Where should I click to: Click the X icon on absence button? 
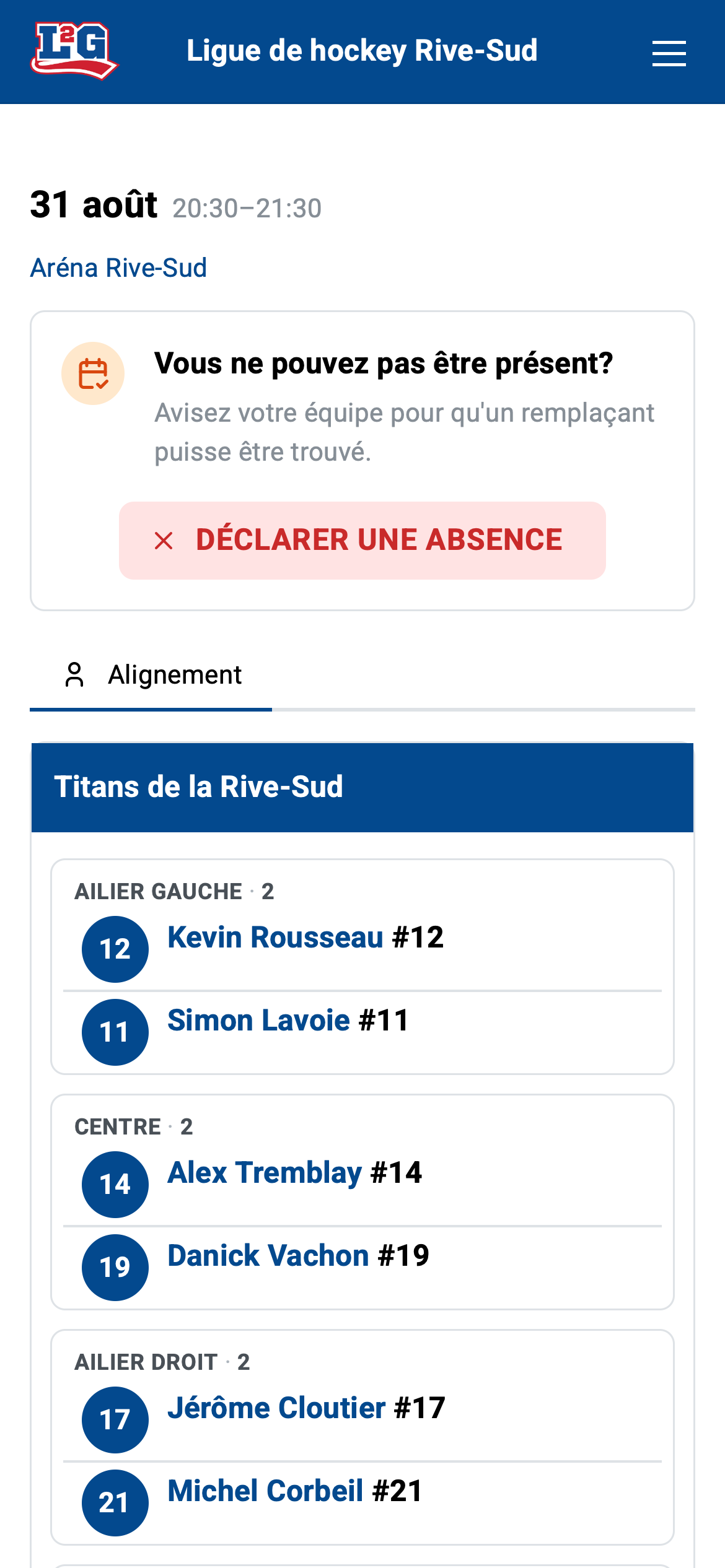pyautogui.click(x=164, y=541)
